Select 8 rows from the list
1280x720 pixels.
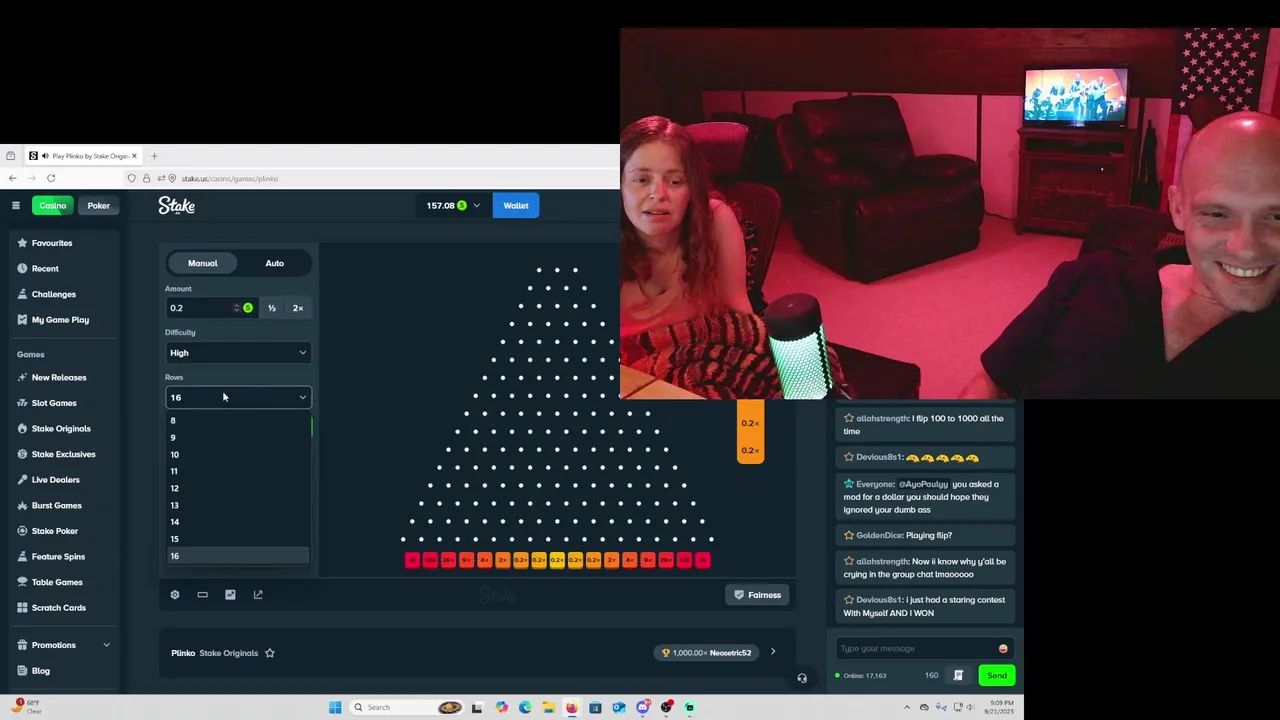(x=237, y=421)
